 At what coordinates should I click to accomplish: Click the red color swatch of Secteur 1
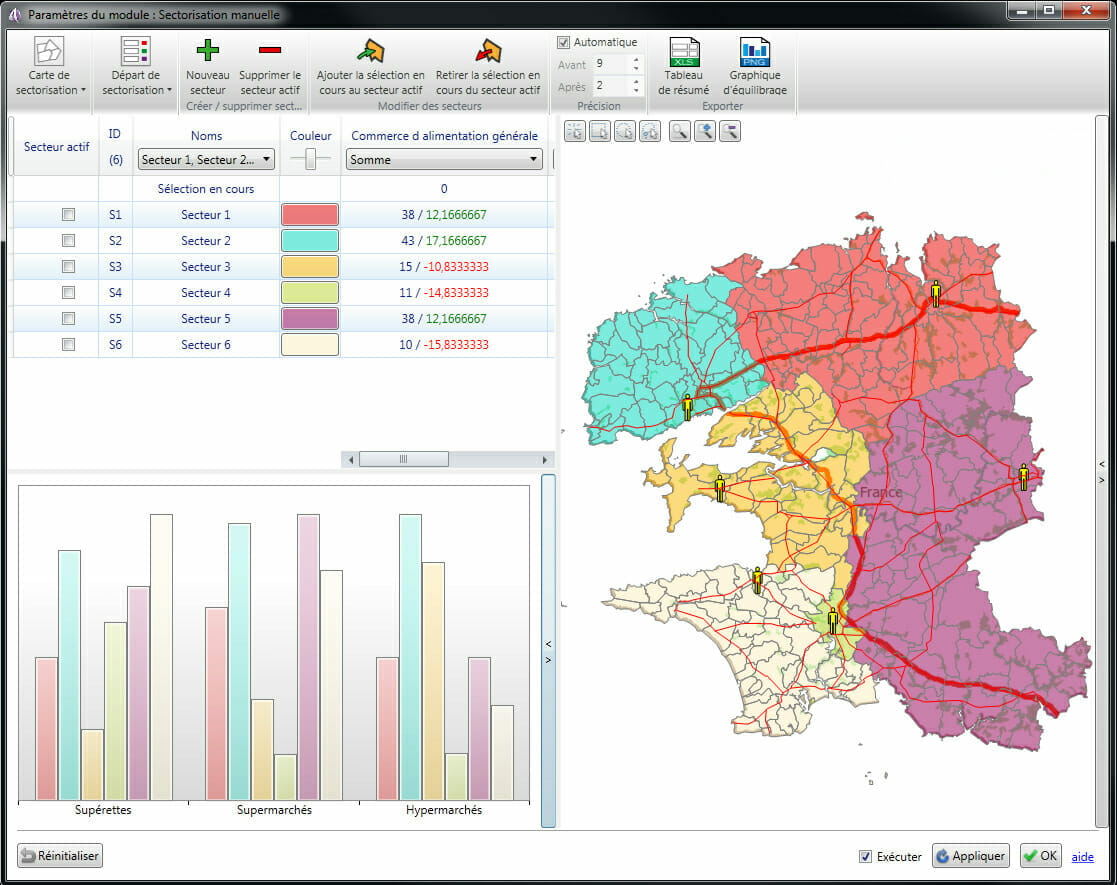click(x=310, y=214)
